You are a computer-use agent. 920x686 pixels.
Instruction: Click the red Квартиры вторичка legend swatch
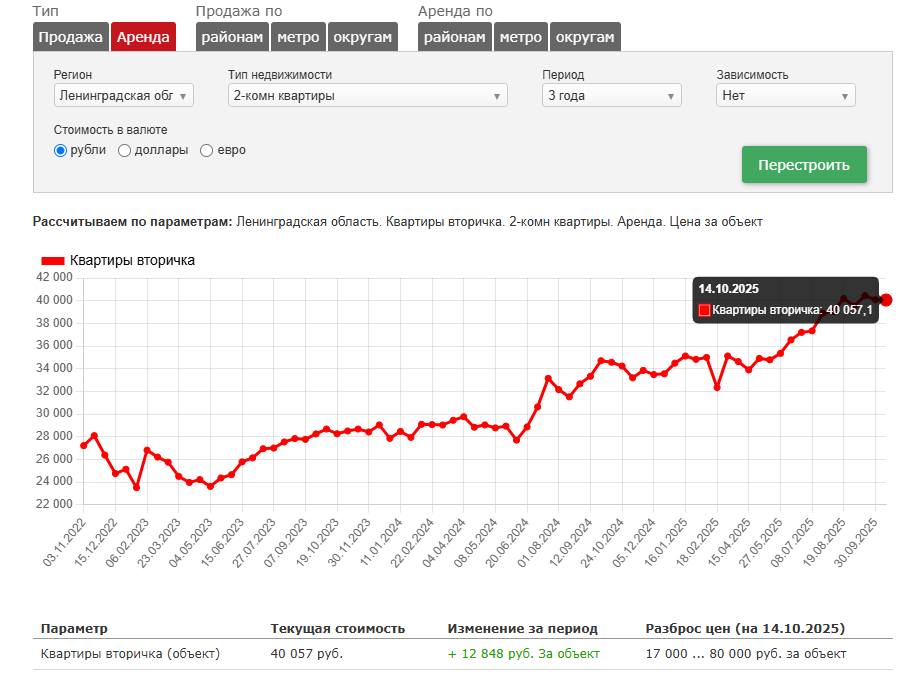pyautogui.click(x=52, y=261)
